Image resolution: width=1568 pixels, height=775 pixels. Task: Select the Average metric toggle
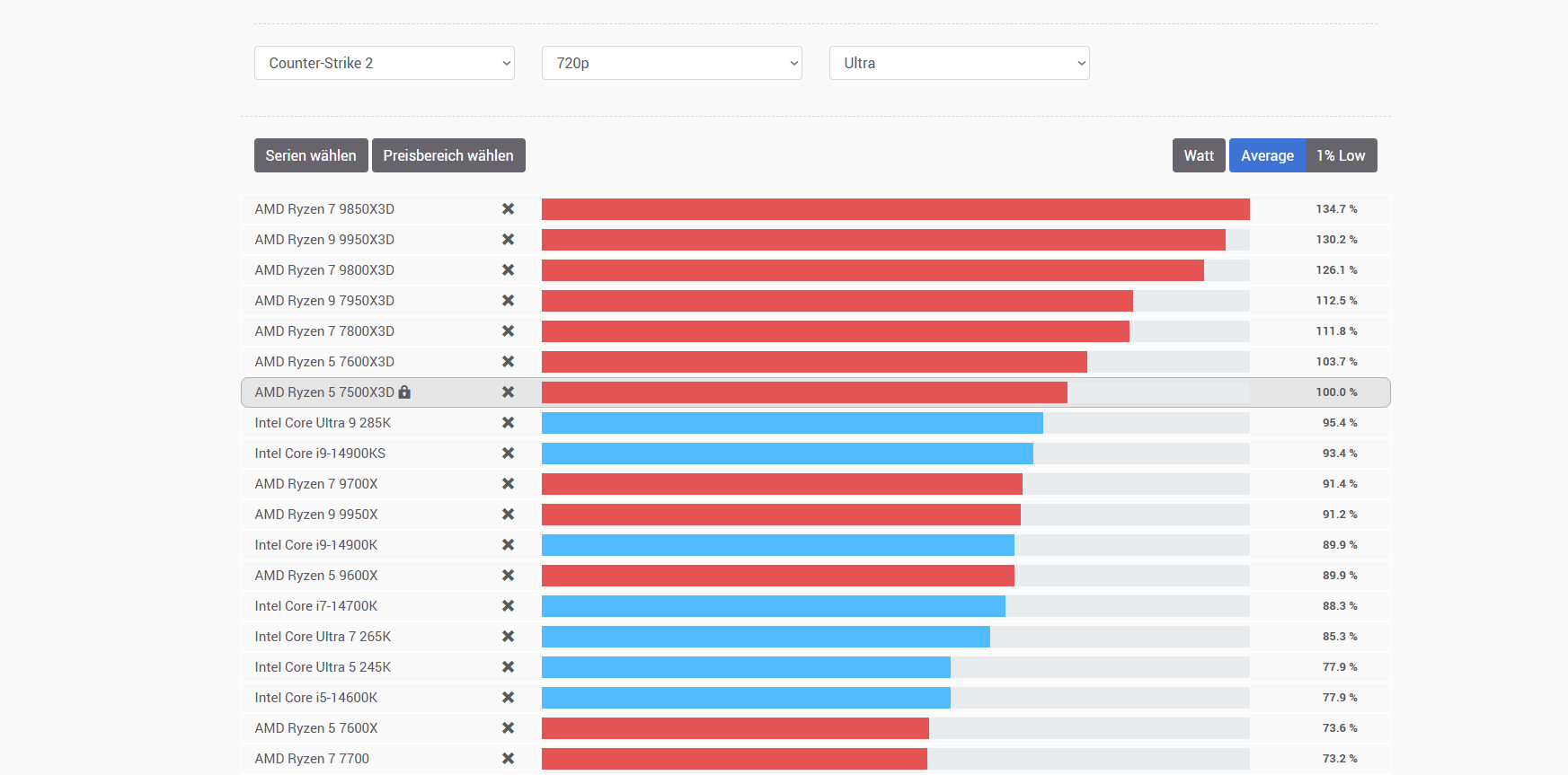[1267, 155]
